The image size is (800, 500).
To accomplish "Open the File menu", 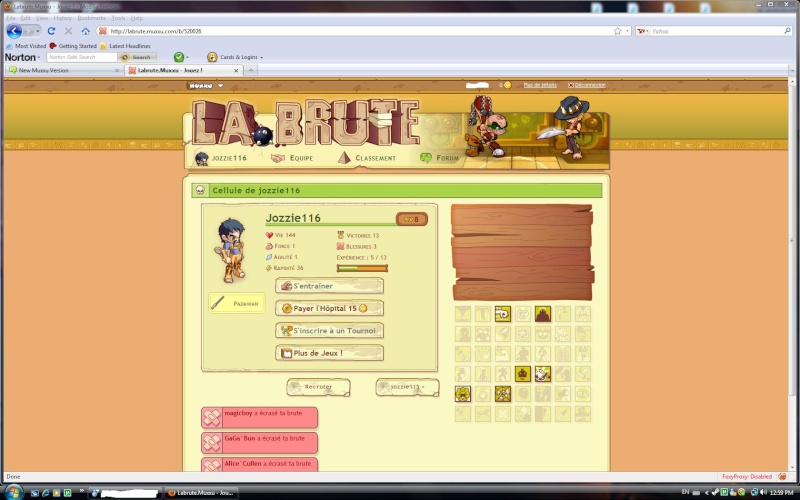I will pos(11,18).
